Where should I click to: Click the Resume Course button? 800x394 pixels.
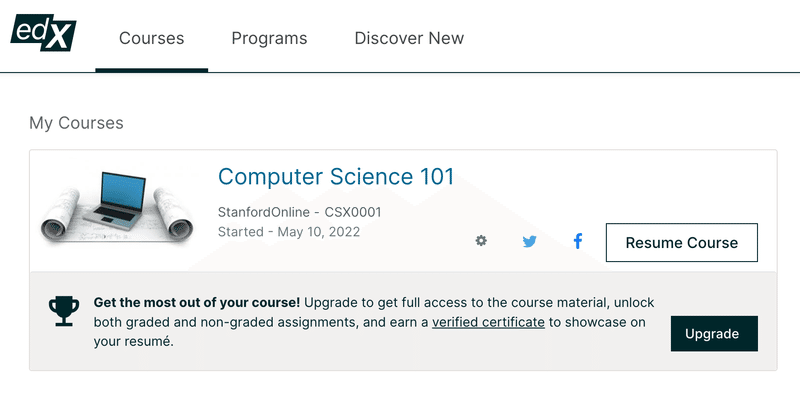[x=682, y=242]
